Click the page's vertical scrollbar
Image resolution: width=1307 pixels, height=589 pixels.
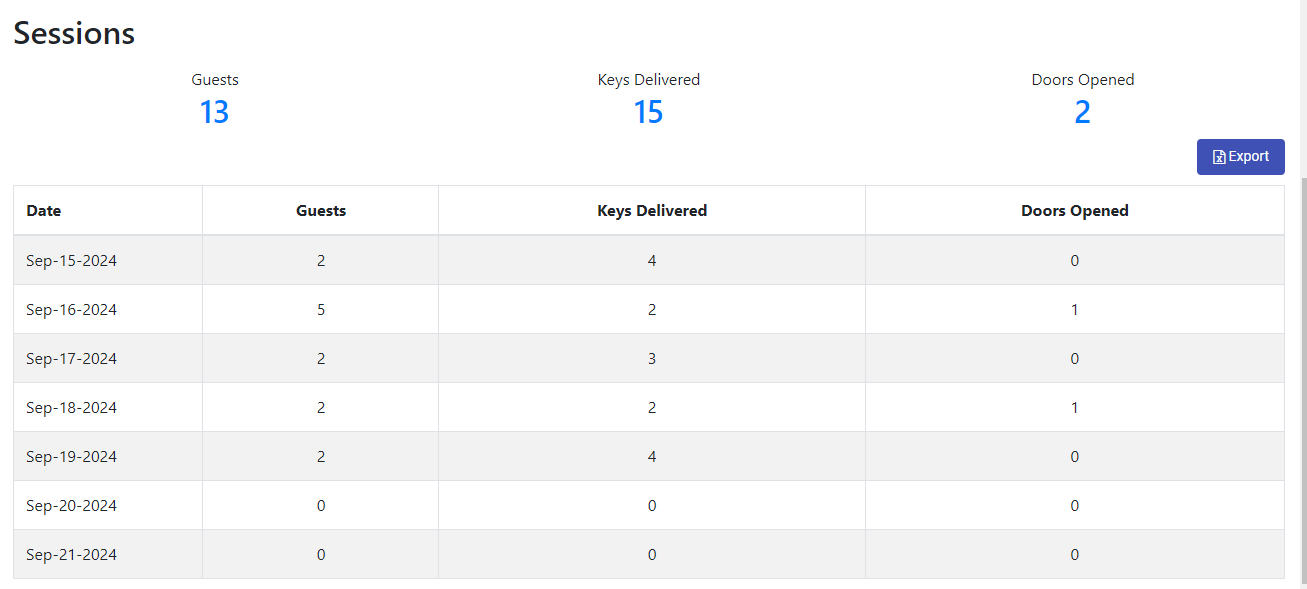pyautogui.click(x=1303, y=380)
